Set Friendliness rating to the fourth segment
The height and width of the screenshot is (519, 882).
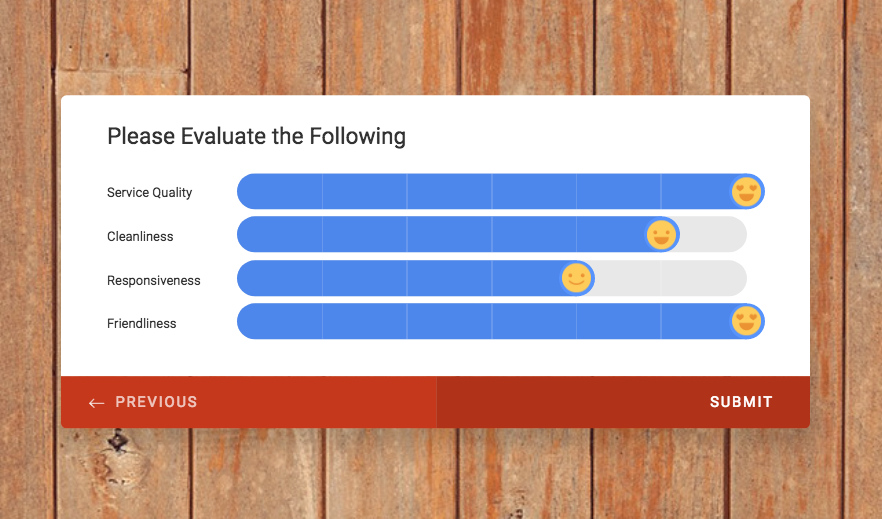click(x=534, y=321)
